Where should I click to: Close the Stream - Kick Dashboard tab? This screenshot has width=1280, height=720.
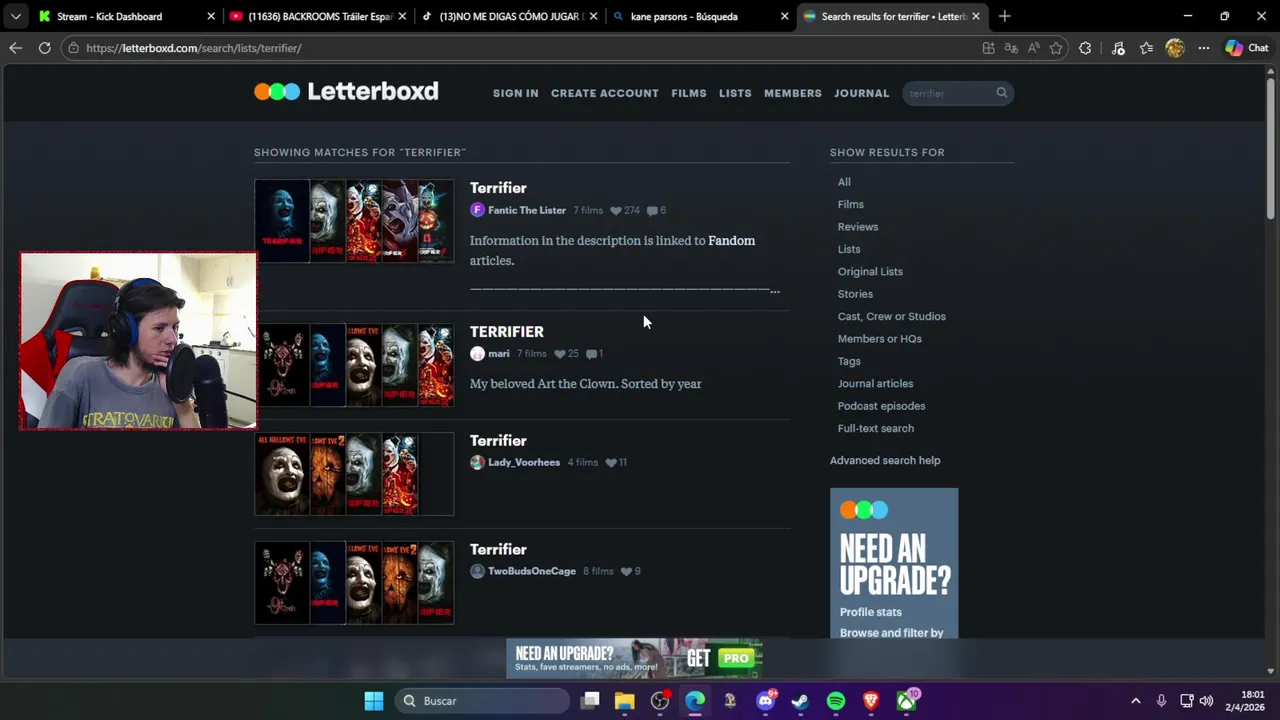tap(210, 16)
